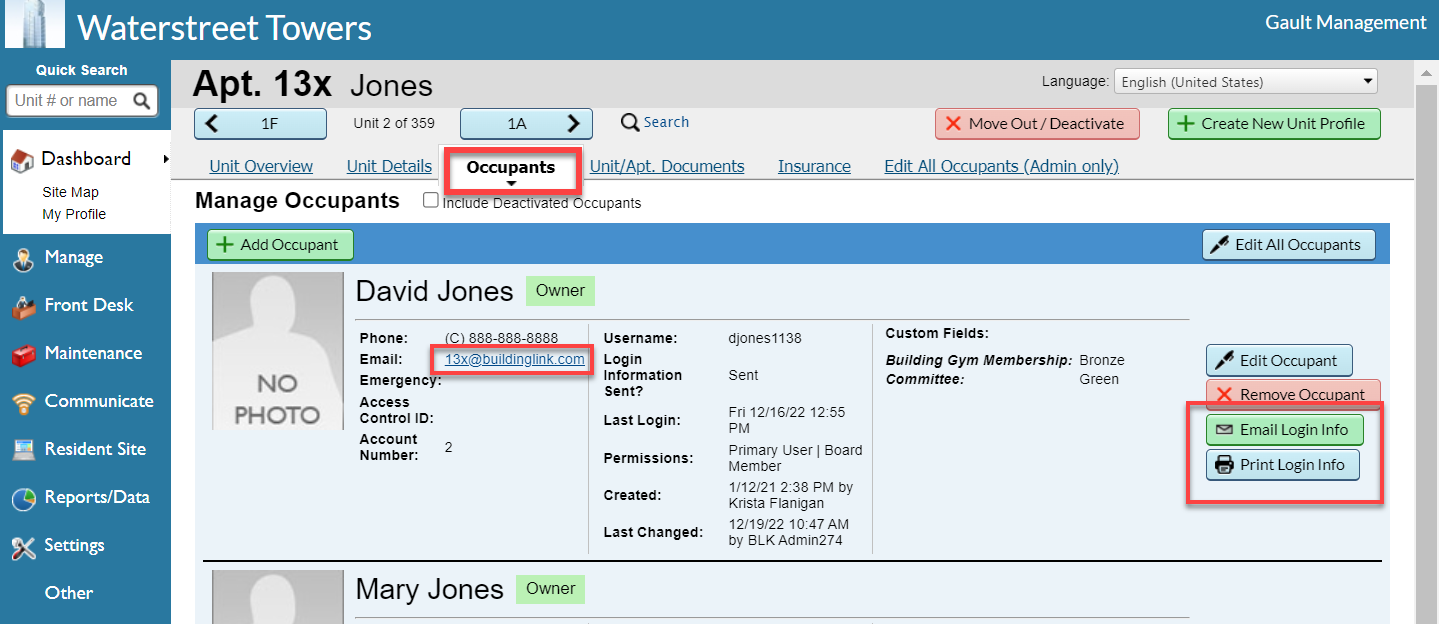1439x624 pixels.
Task: Click the Communicate wifi icon
Action: [x=23, y=403]
